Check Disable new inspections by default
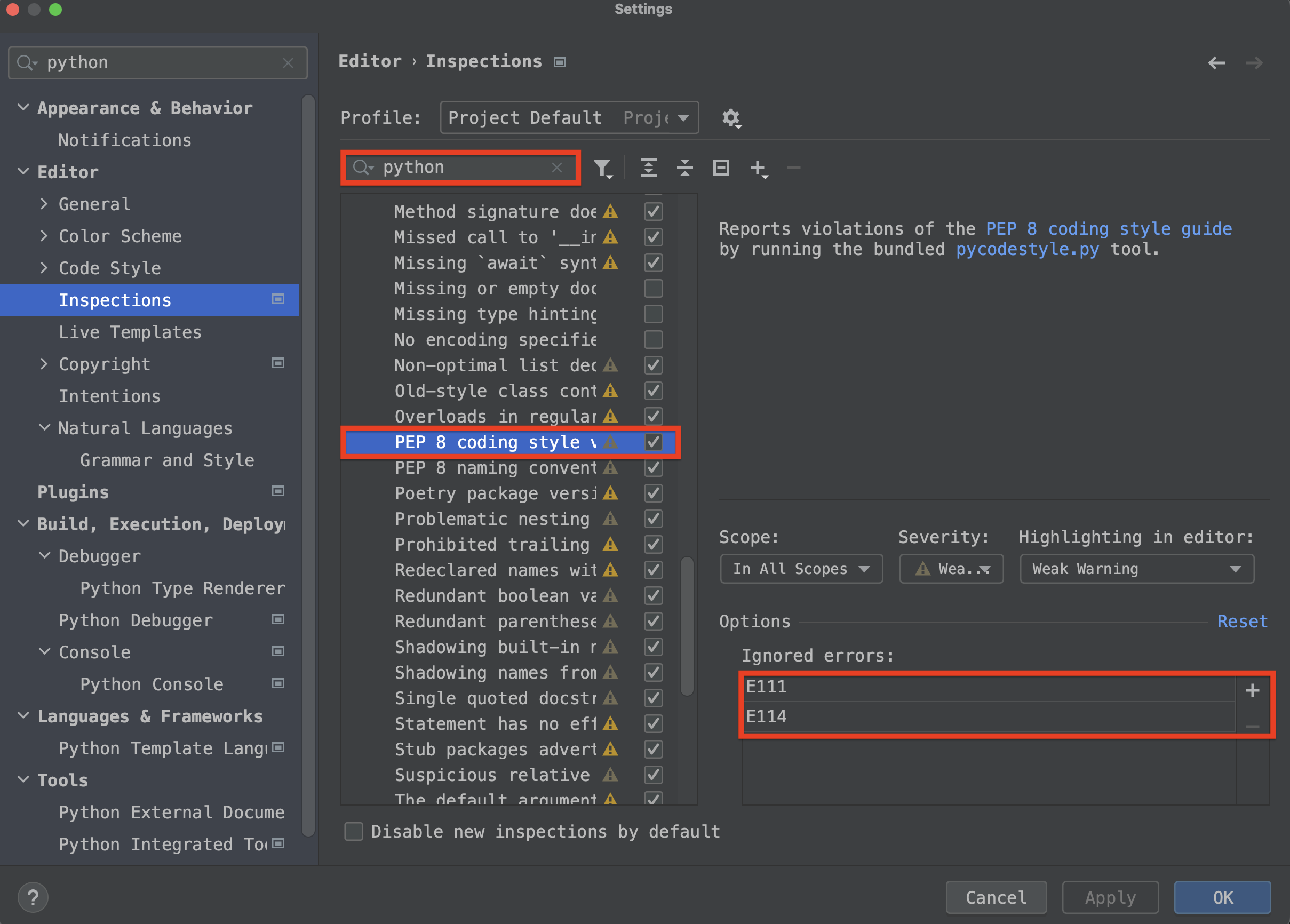The height and width of the screenshot is (924, 1290). [353, 831]
